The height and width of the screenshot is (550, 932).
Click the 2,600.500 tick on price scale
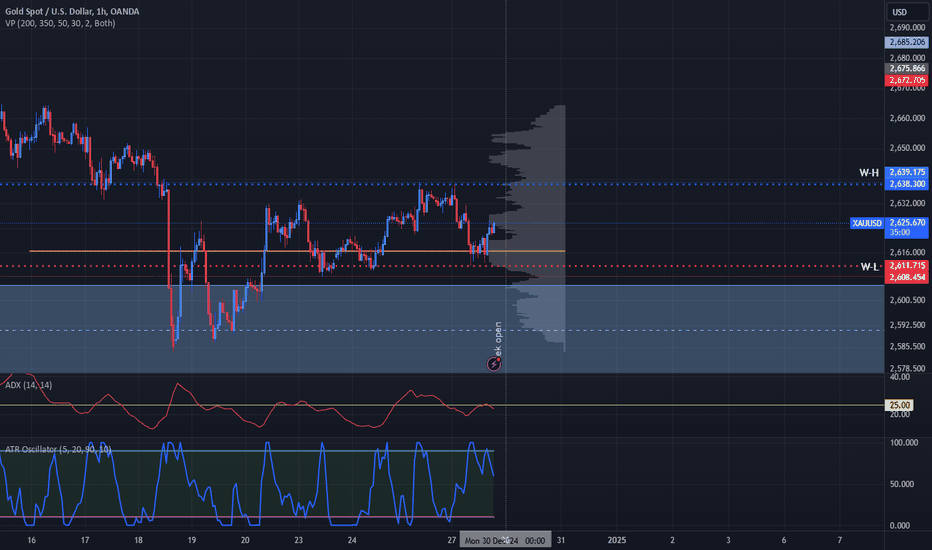click(907, 300)
